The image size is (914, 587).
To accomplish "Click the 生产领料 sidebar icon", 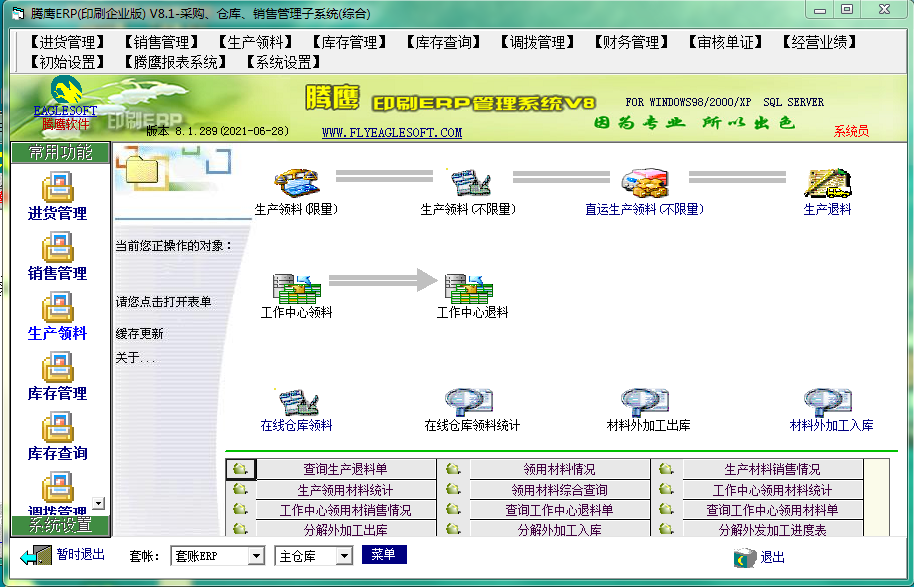I will [57, 307].
